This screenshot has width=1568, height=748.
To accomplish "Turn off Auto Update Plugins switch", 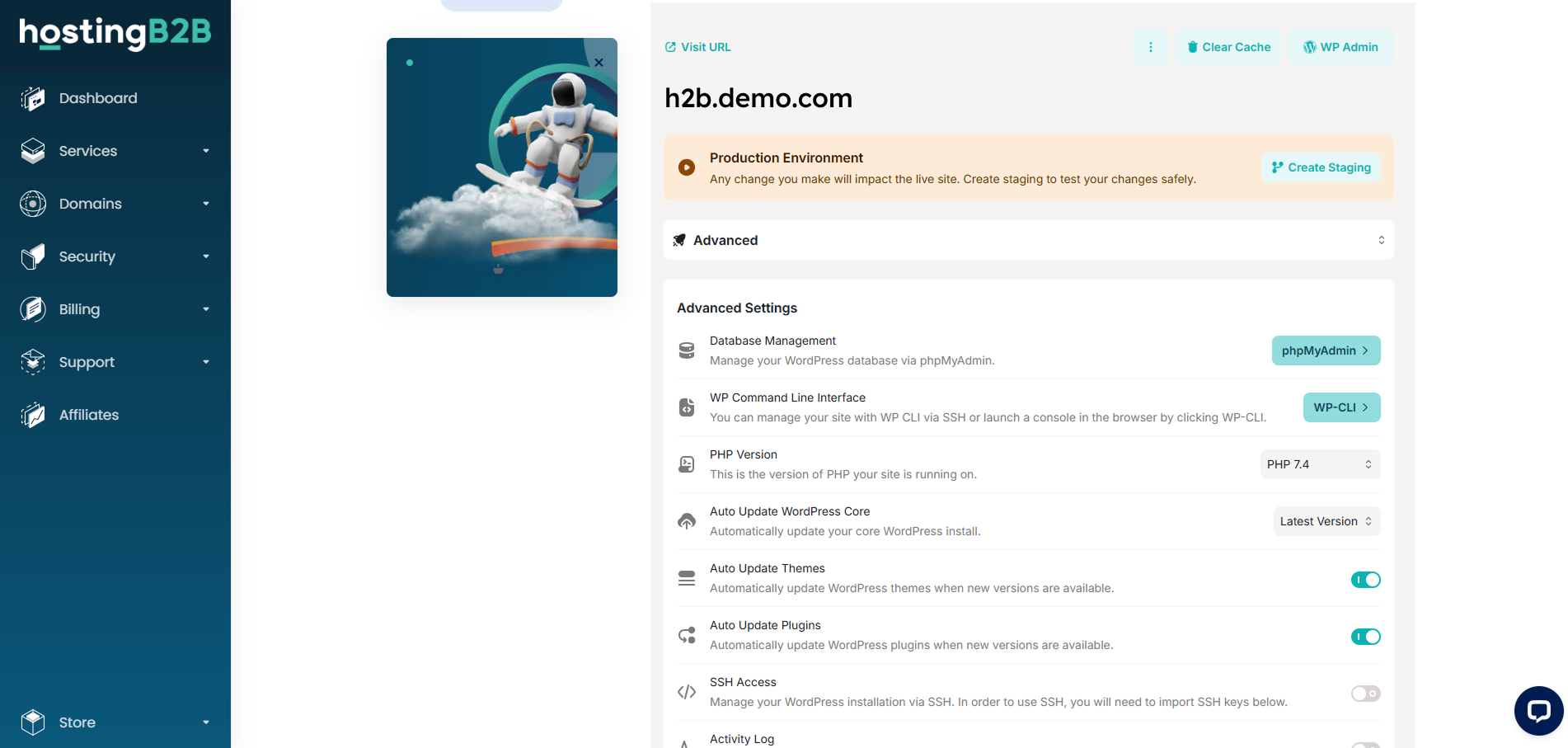I will (x=1365, y=637).
